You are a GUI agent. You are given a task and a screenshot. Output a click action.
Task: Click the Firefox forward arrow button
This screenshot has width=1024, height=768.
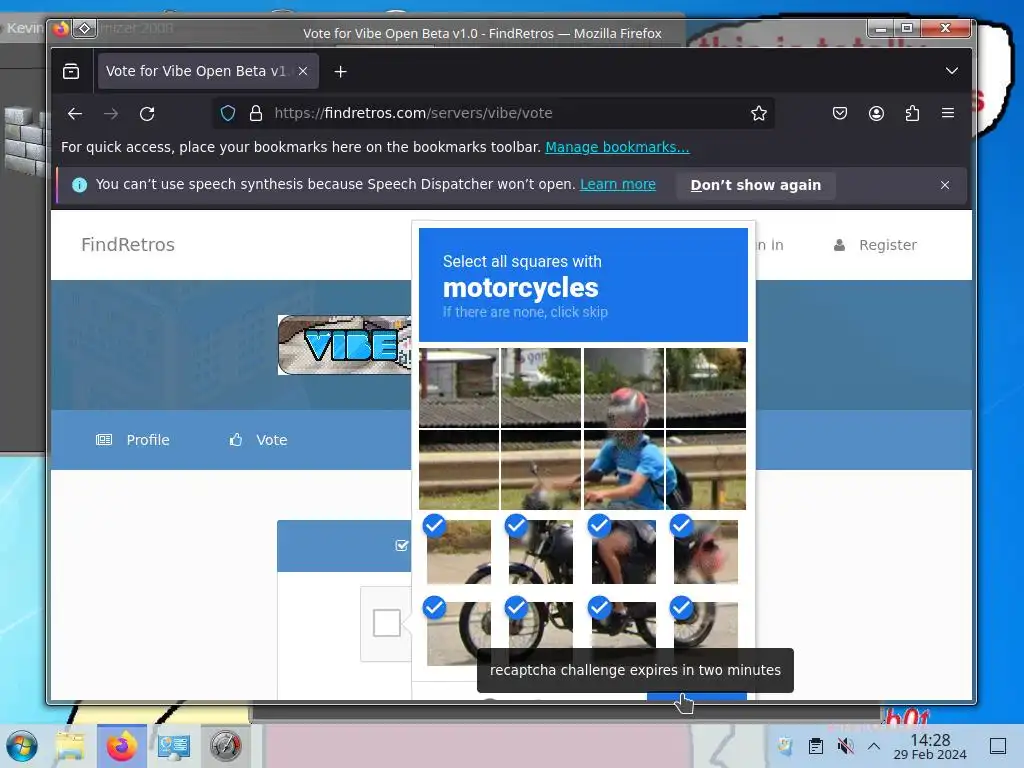(111, 114)
